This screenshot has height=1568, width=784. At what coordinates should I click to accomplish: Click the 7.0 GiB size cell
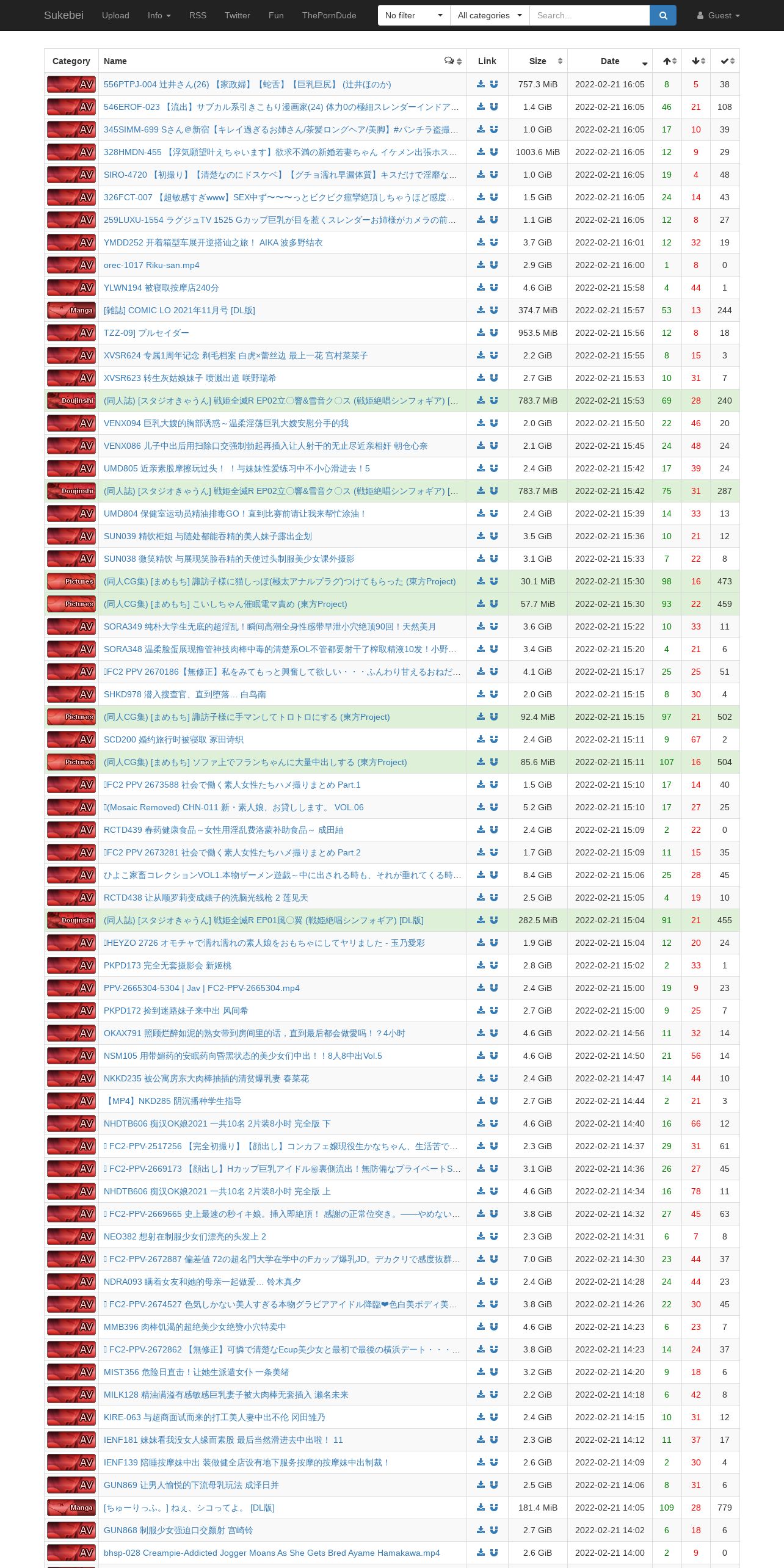pyautogui.click(x=538, y=1259)
